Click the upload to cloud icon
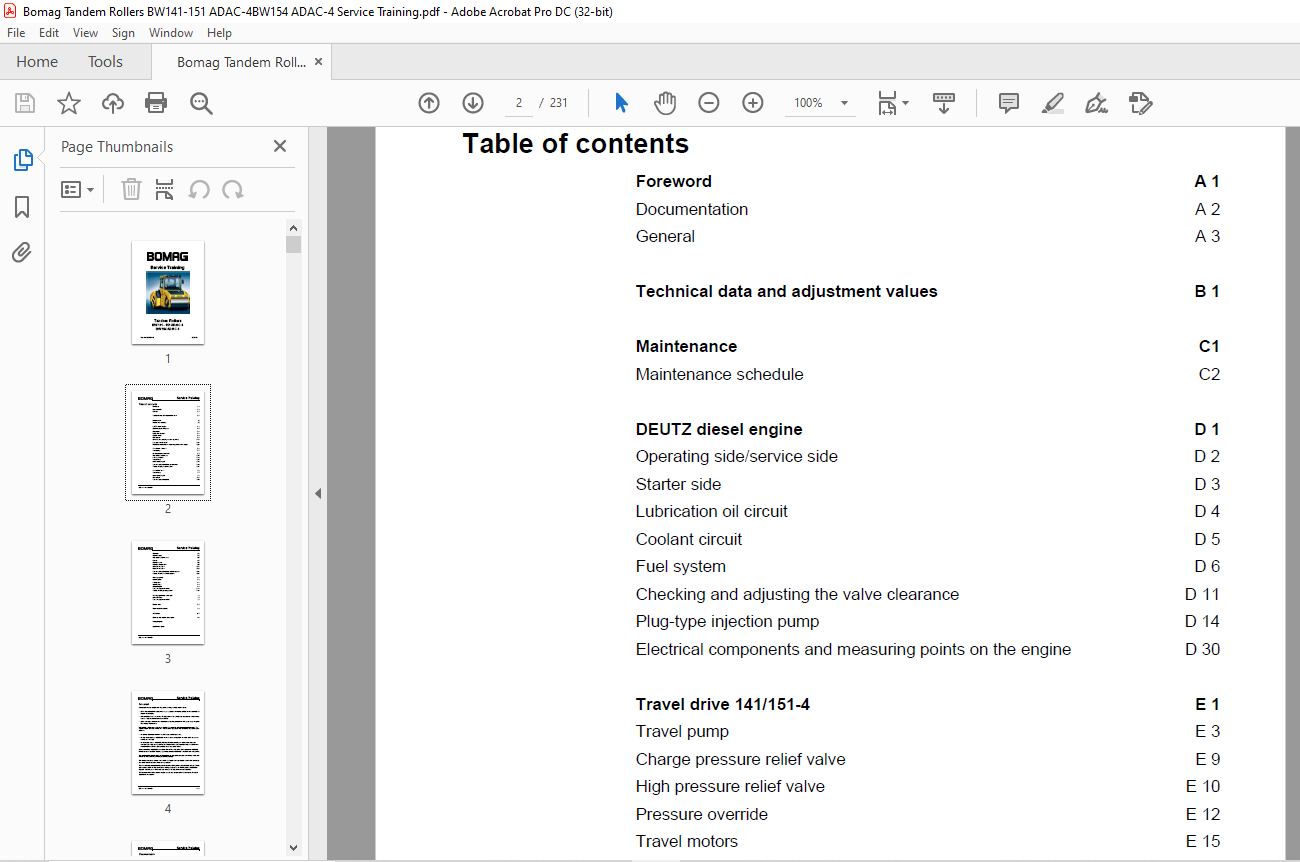This screenshot has height=862, width=1300. point(113,103)
